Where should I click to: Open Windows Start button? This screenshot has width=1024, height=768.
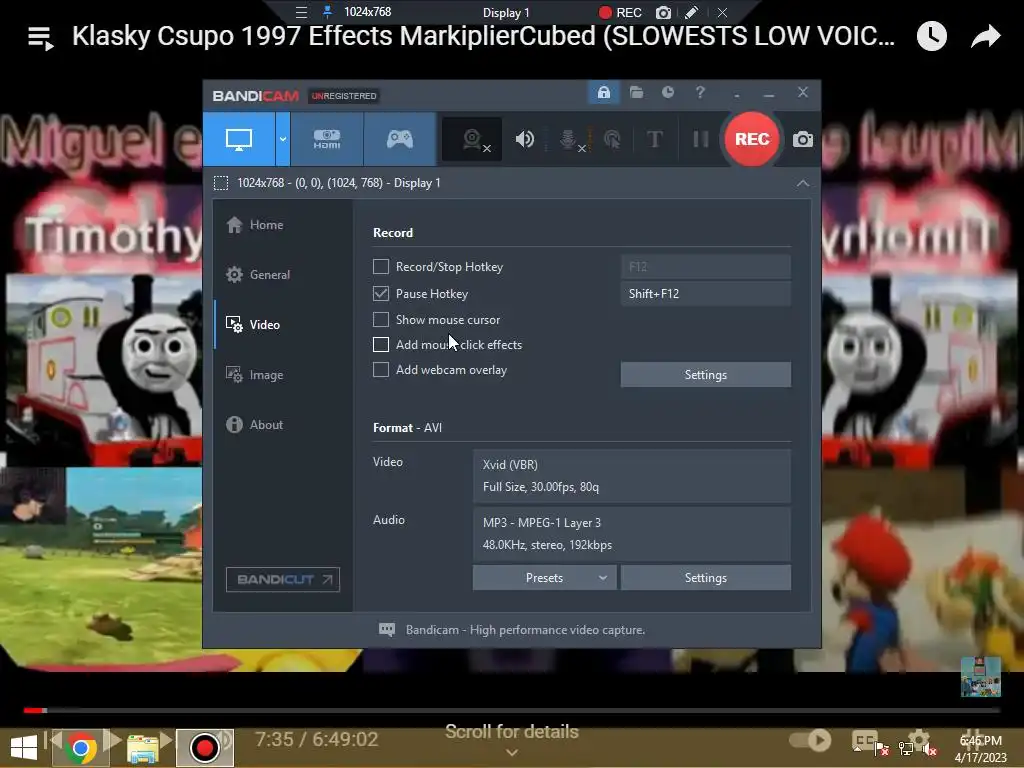click(24, 748)
